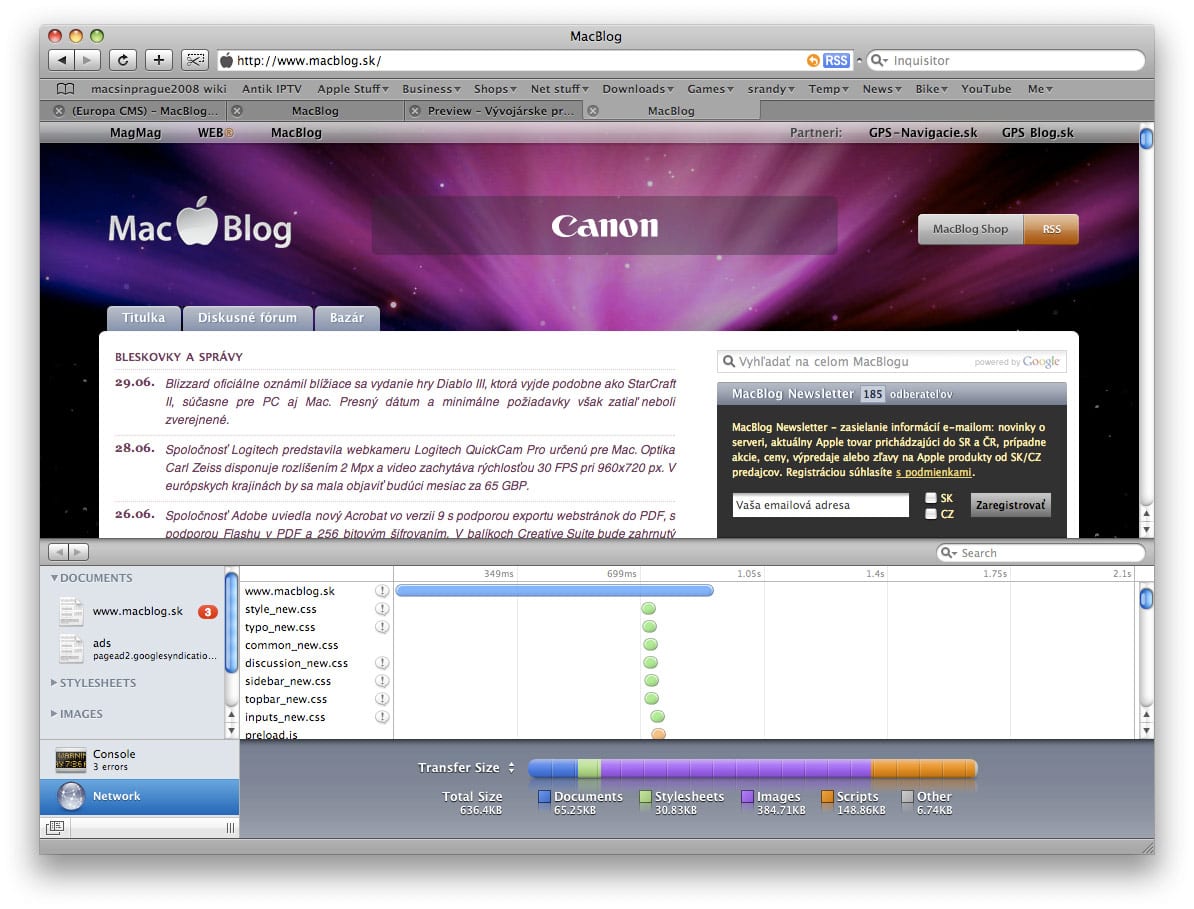Viewport: 1194px width, 909px height.
Task: Click the orange RSS button in header
Action: (x=1051, y=229)
